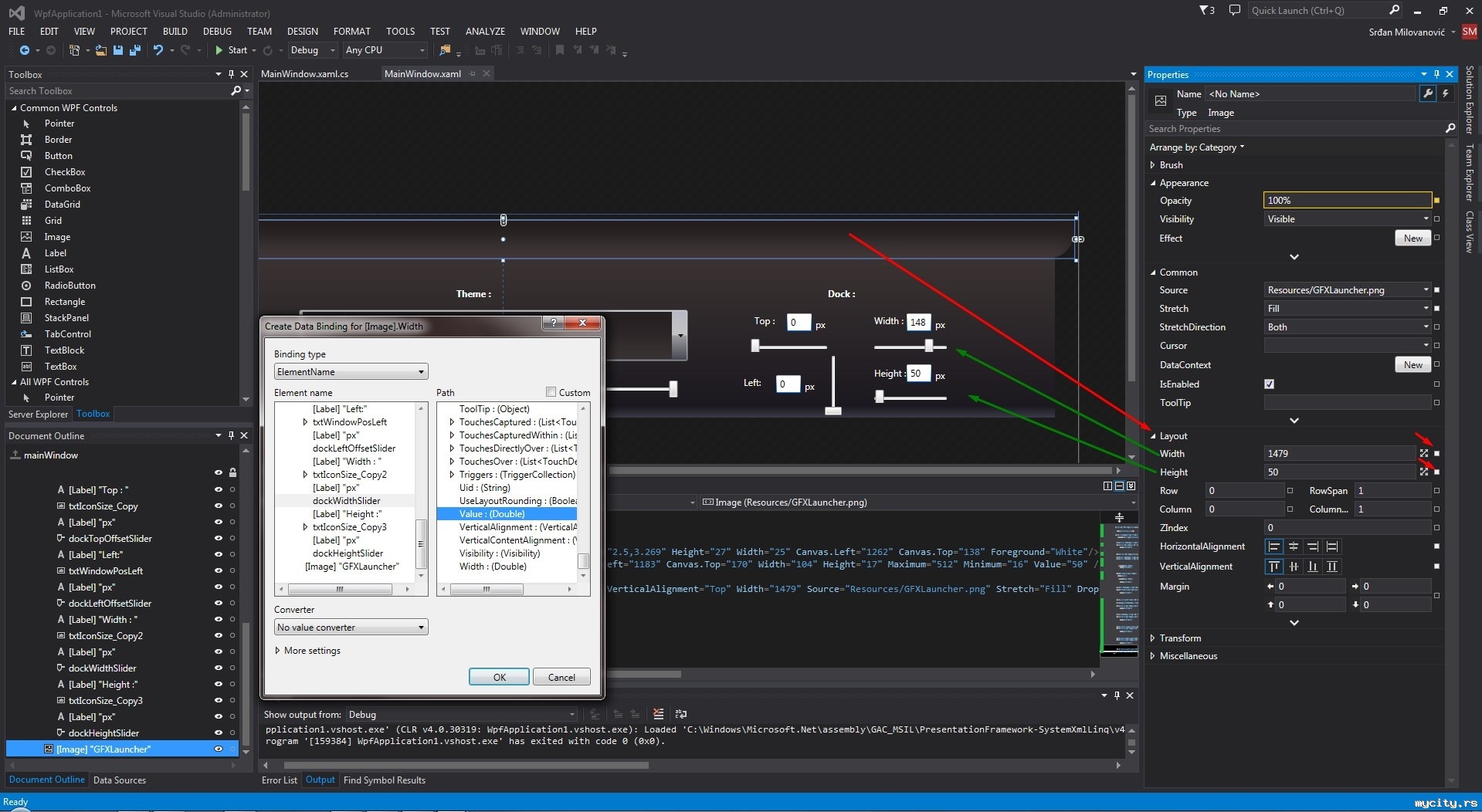
Task: Set Width to Auto icon
Action: coord(1424,453)
